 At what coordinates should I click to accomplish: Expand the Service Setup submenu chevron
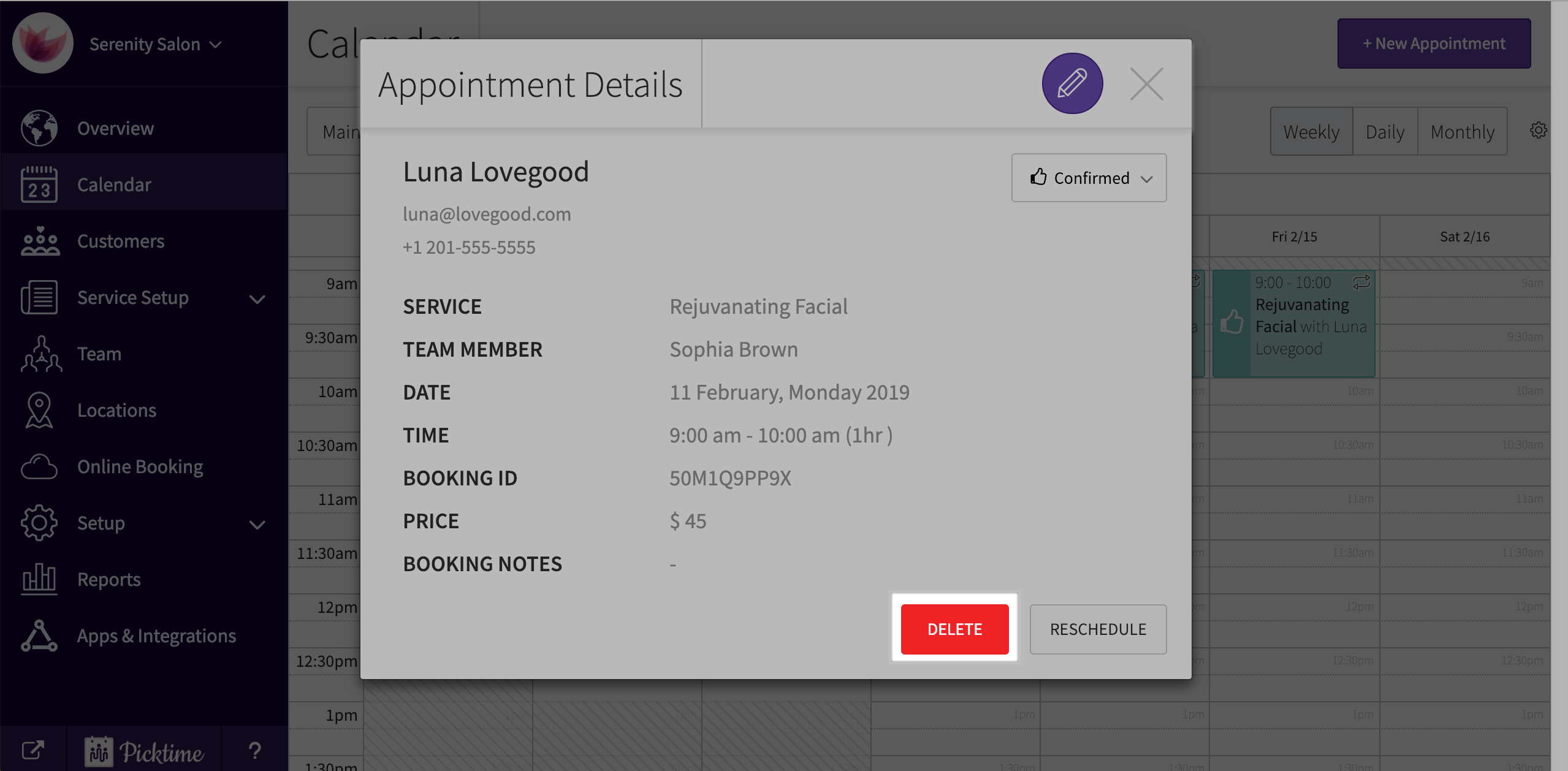(257, 299)
